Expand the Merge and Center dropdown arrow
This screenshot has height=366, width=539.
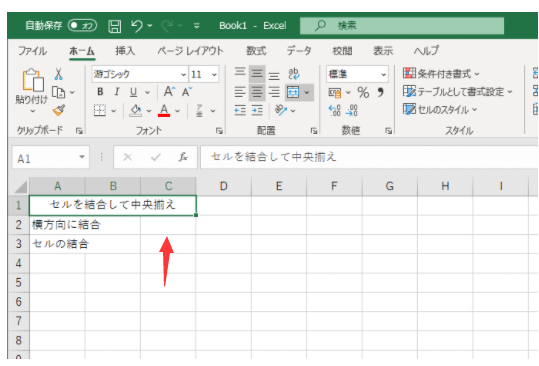(307, 92)
